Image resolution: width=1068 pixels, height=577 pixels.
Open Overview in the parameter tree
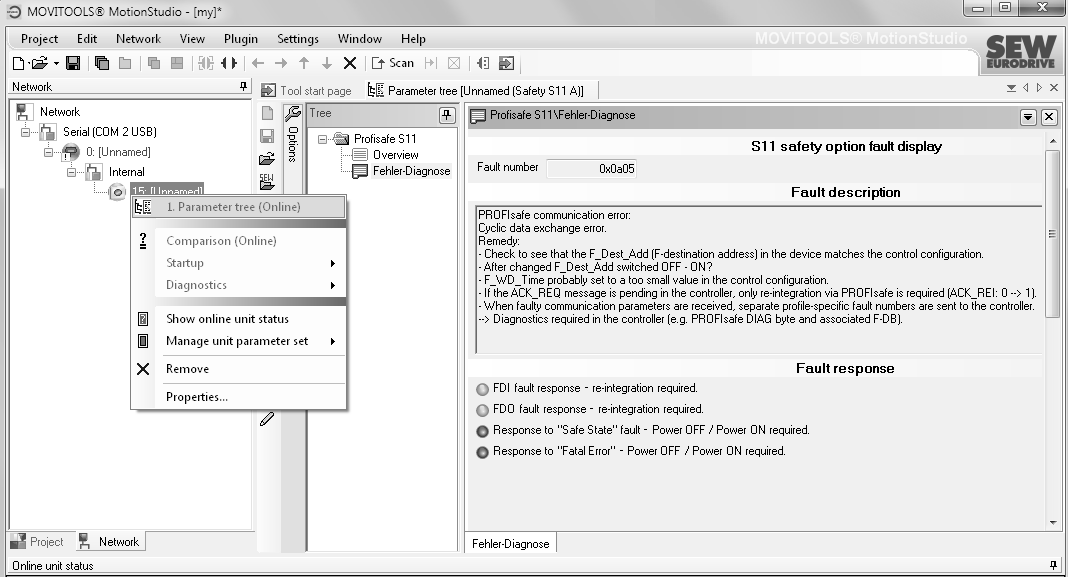pyautogui.click(x=396, y=155)
